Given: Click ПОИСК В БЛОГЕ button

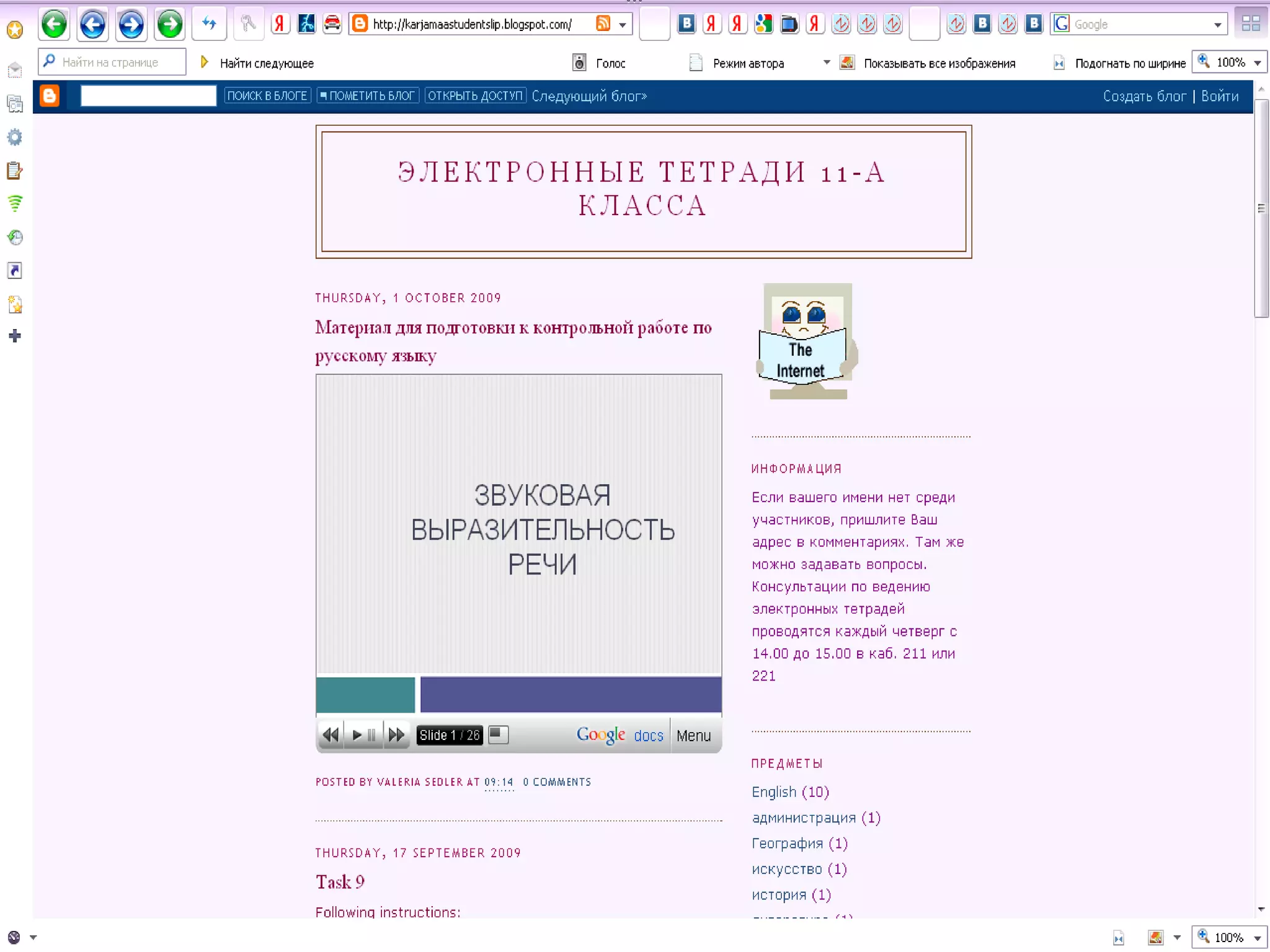Looking at the screenshot, I should click(267, 96).
